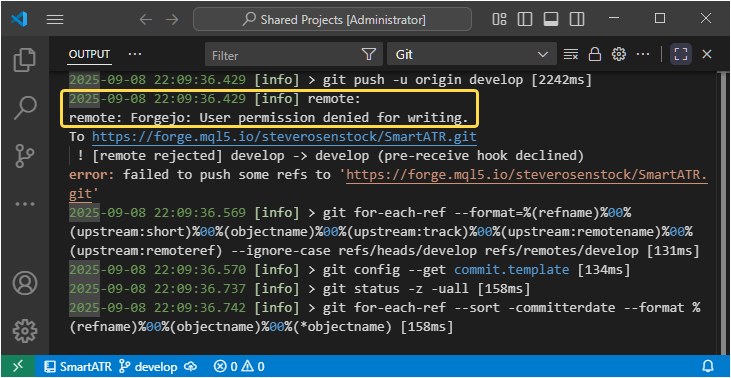Toggle maximized panel size
Image resolution: width=731 pixels, height=378 pixels.
[x=681, y=55]
